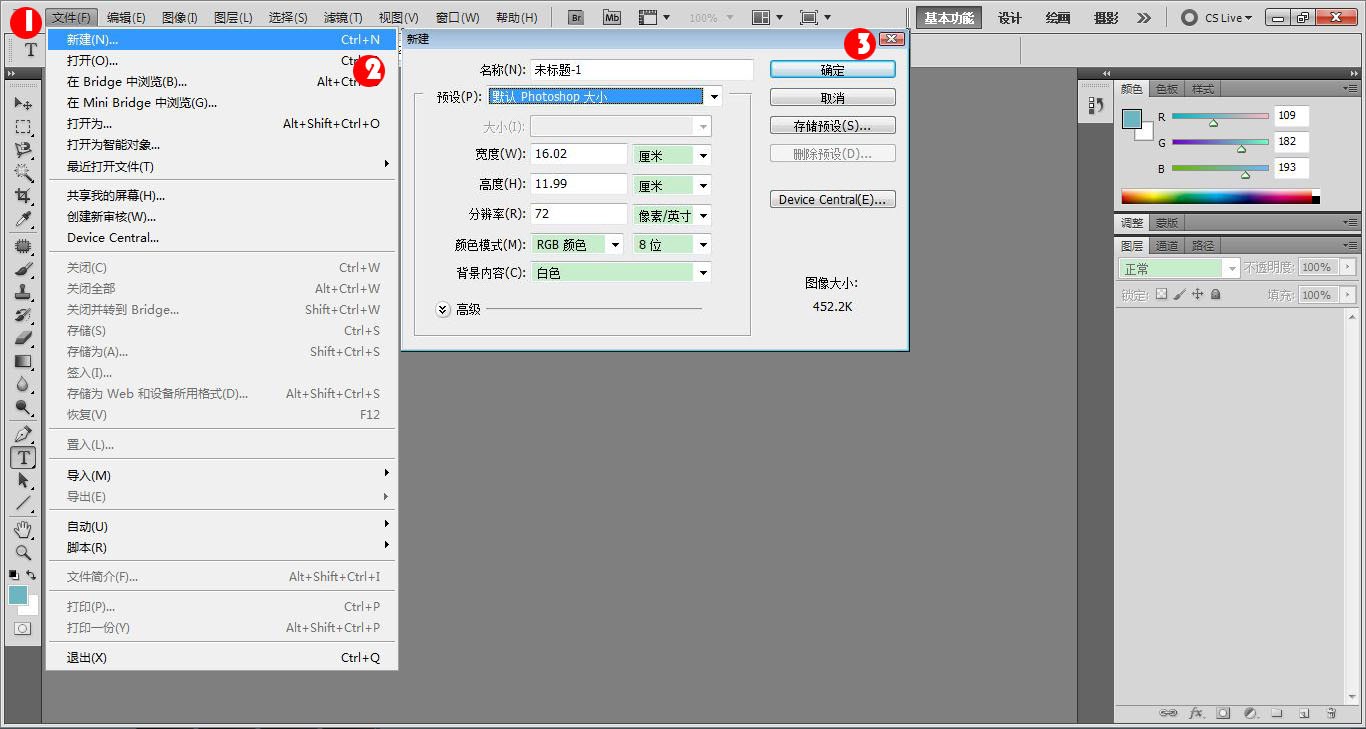Click the 取消 button

833,98
